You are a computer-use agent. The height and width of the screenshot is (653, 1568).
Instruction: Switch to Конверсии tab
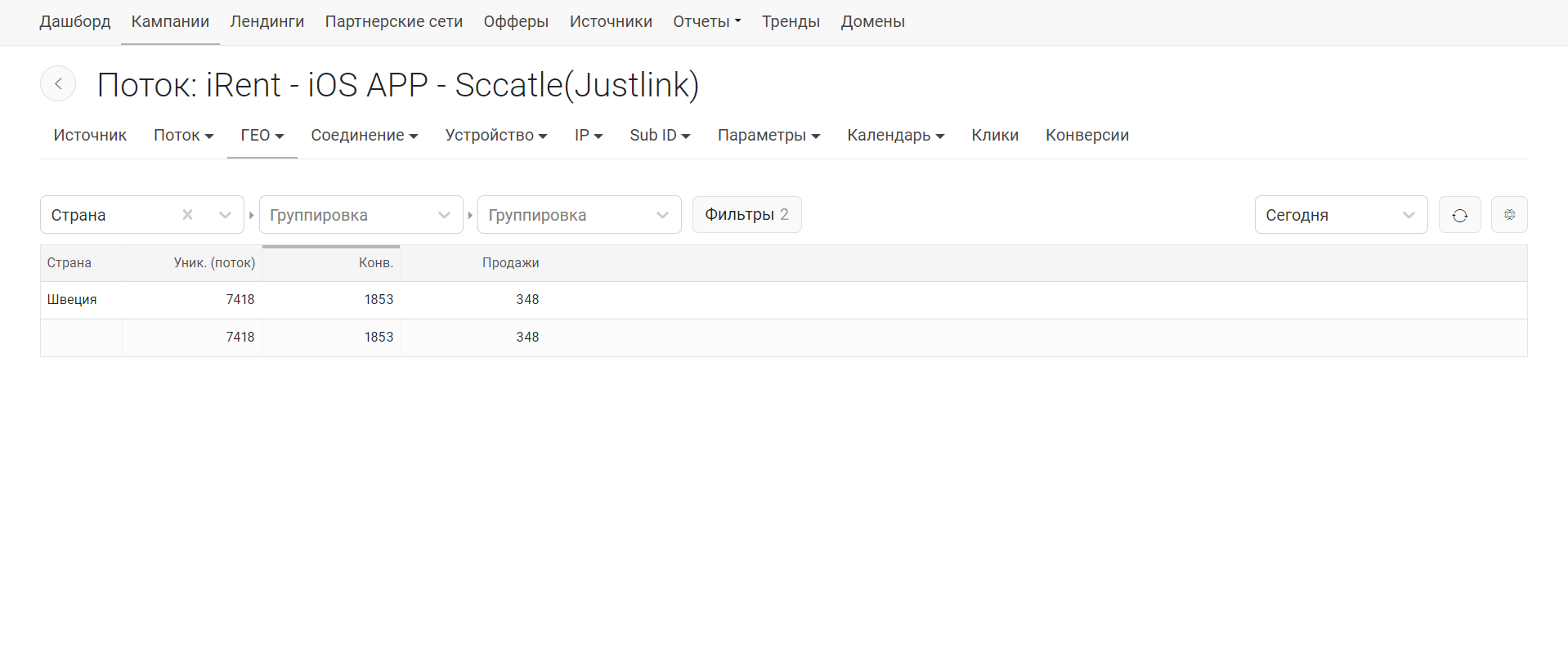coord(1087,135)
